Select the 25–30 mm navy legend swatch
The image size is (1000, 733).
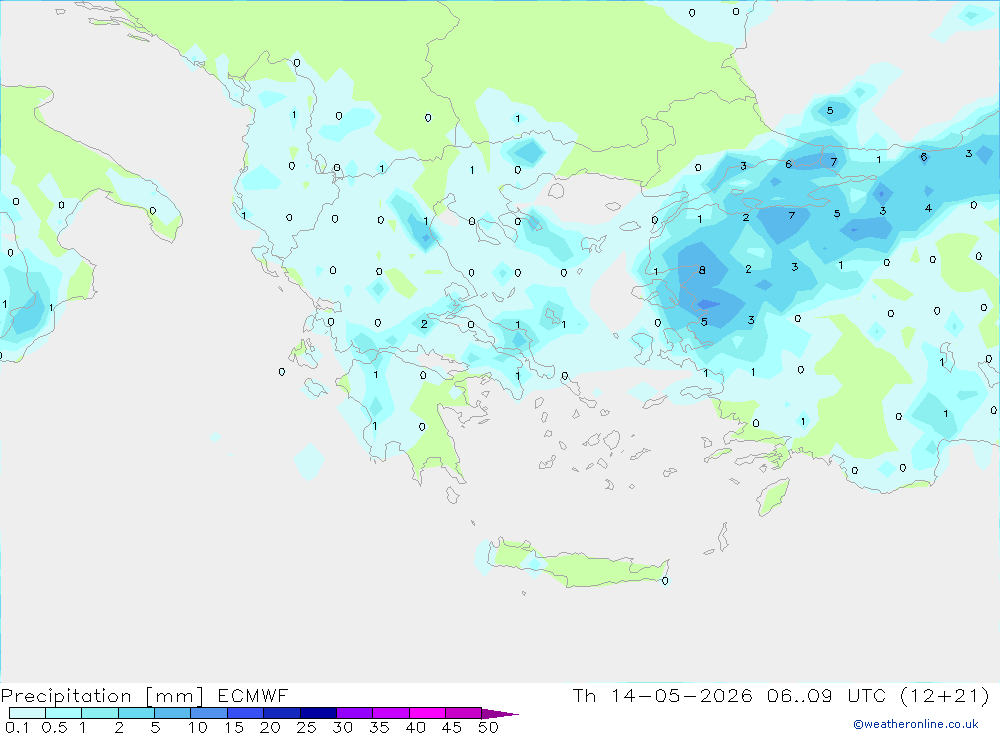318,713
